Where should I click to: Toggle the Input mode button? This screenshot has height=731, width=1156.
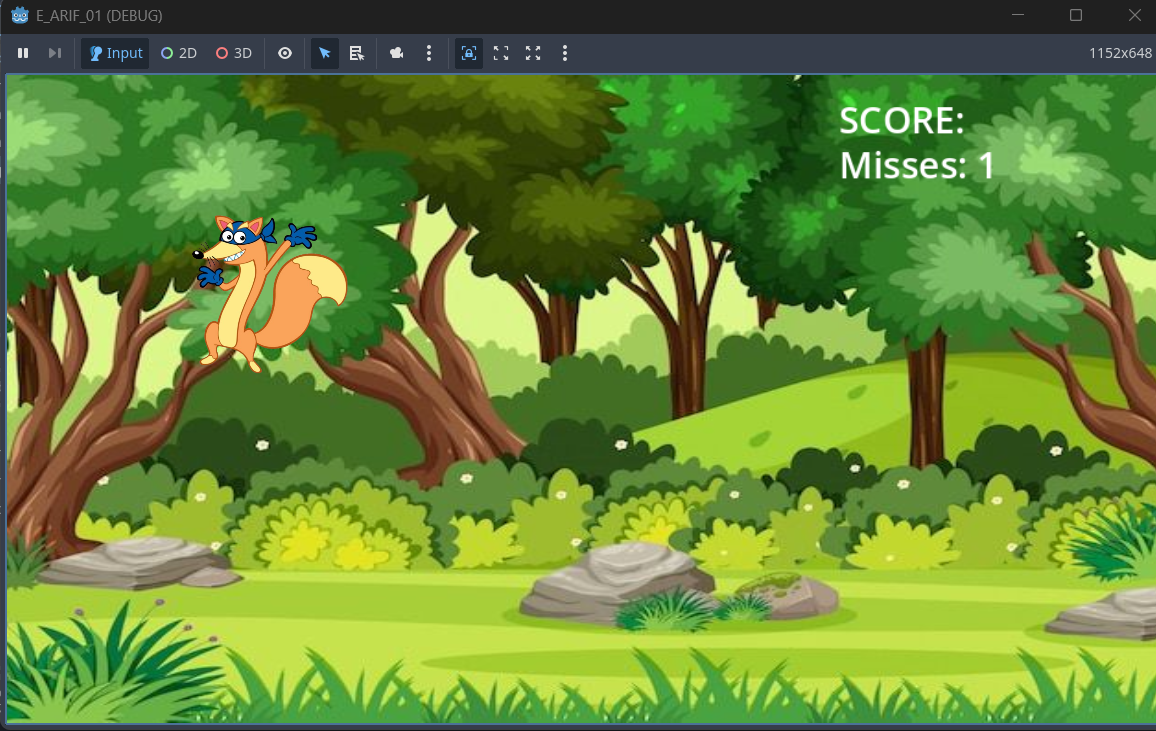pos(115,53)
